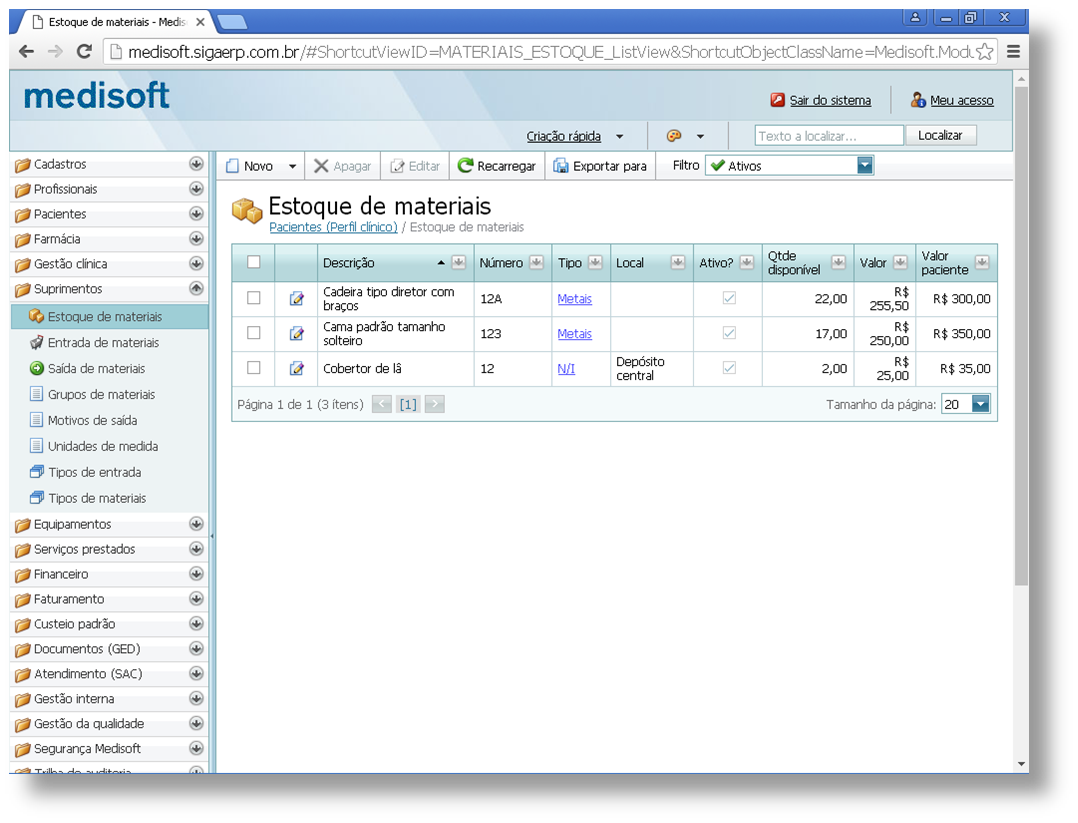Click the Meu acesso user icon

click(918, 100)
